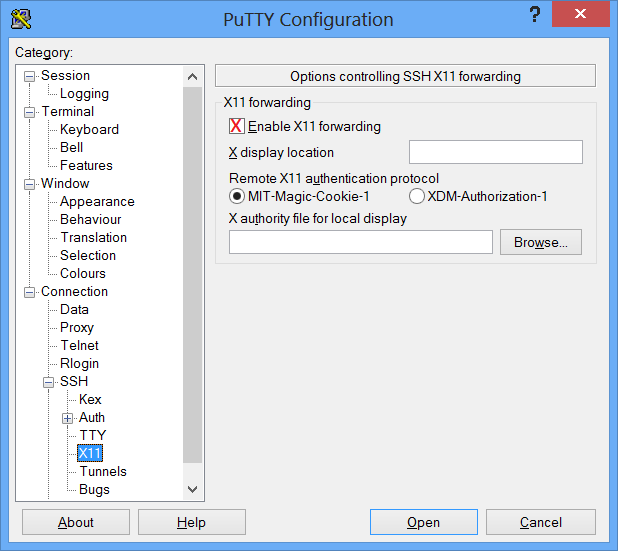The image size is (618, 551).
Task: Select Telnet category
Action: click(x=80, y=345)
